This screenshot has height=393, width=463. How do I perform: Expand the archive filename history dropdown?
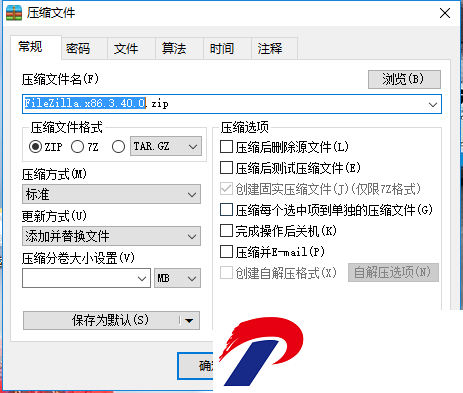[433, 104]
